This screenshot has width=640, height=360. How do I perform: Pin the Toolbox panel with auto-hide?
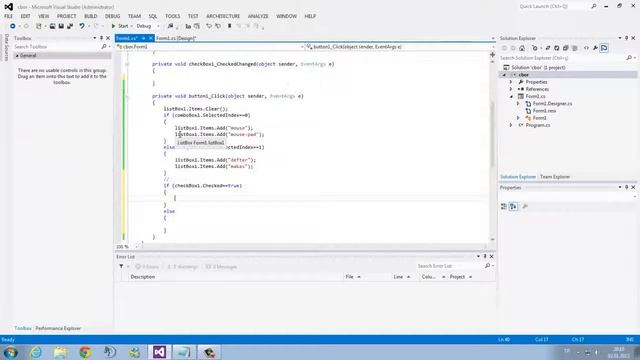[x=101, y=38]
